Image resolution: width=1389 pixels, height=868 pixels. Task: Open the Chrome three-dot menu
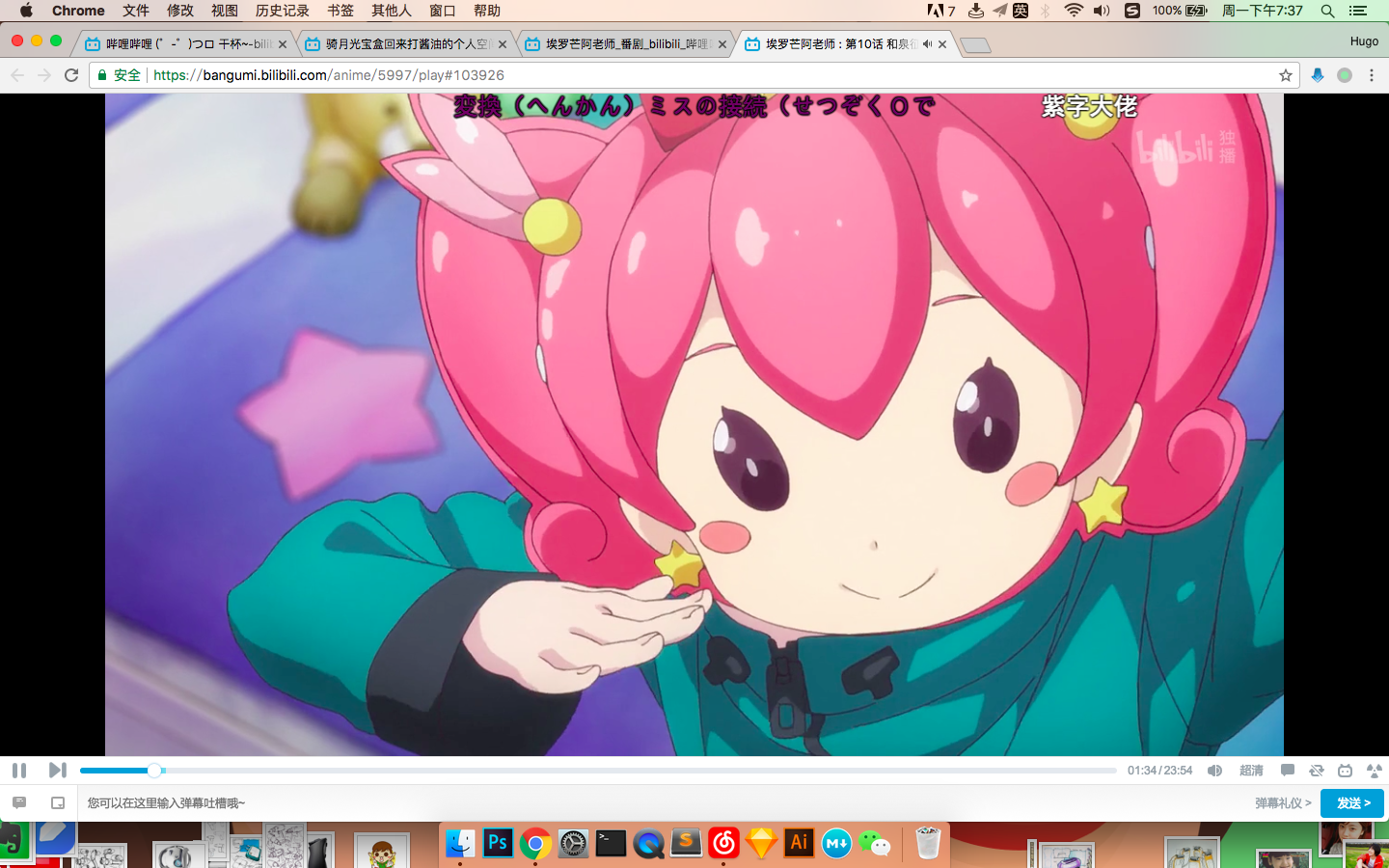tap(1372, 75)
